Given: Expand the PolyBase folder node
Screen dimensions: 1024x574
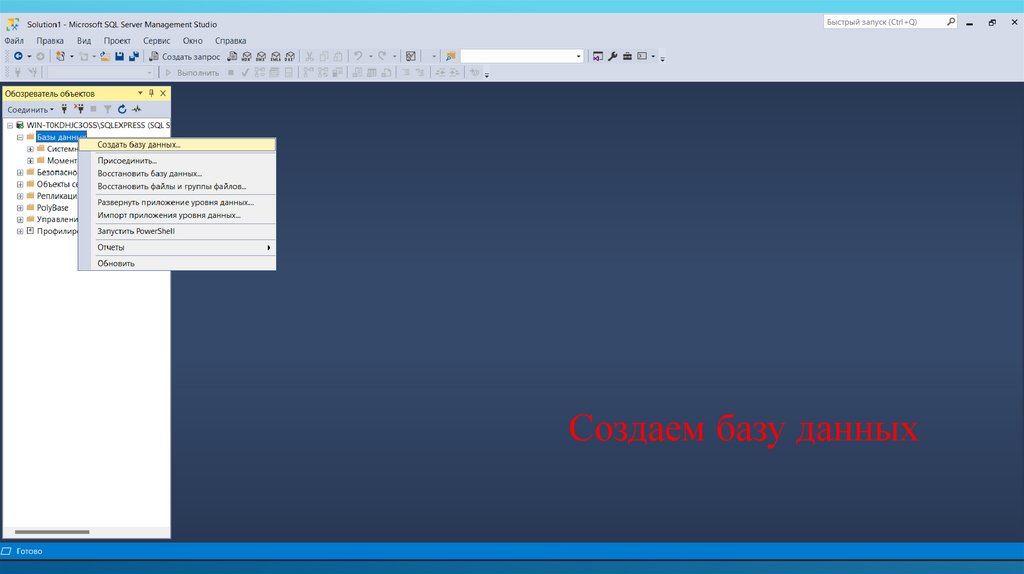Looking at the screenshot, I should 20,208.
